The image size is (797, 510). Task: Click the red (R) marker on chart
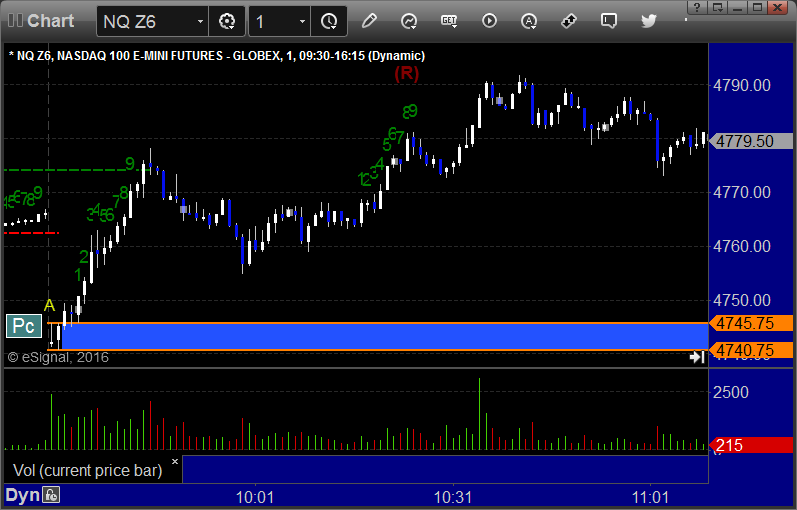click(x=407, y=73)
